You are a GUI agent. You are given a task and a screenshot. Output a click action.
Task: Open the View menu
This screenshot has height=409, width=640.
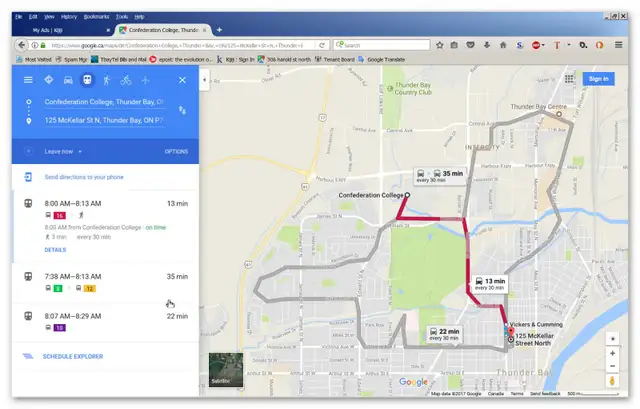(49, 17)
